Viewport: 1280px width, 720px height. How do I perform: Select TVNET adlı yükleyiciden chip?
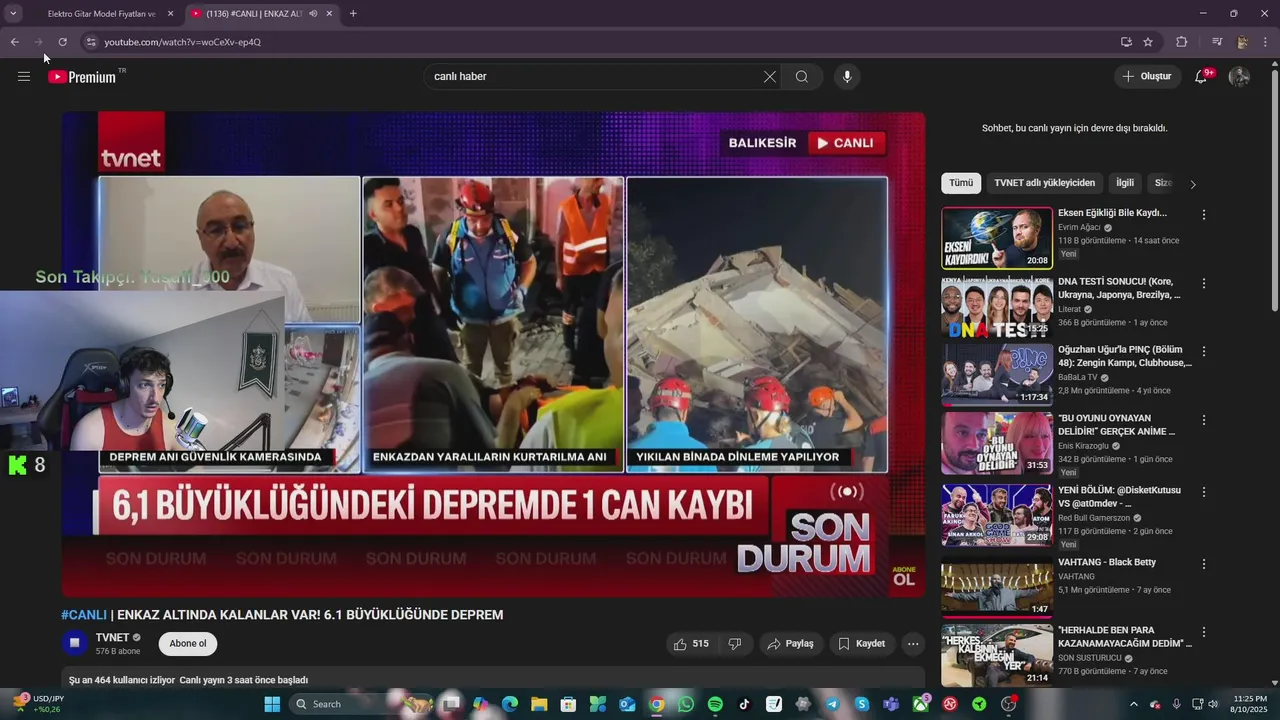(1045, 183)
